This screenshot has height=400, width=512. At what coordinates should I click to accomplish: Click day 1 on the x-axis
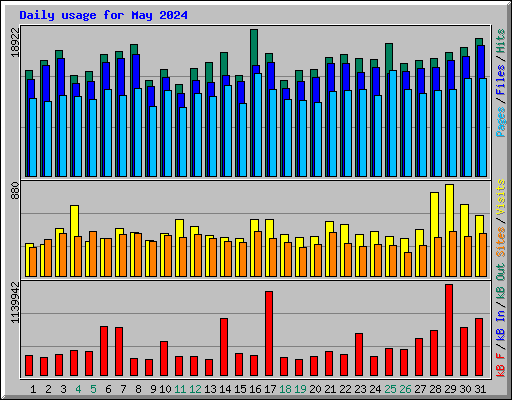[33, 389]
